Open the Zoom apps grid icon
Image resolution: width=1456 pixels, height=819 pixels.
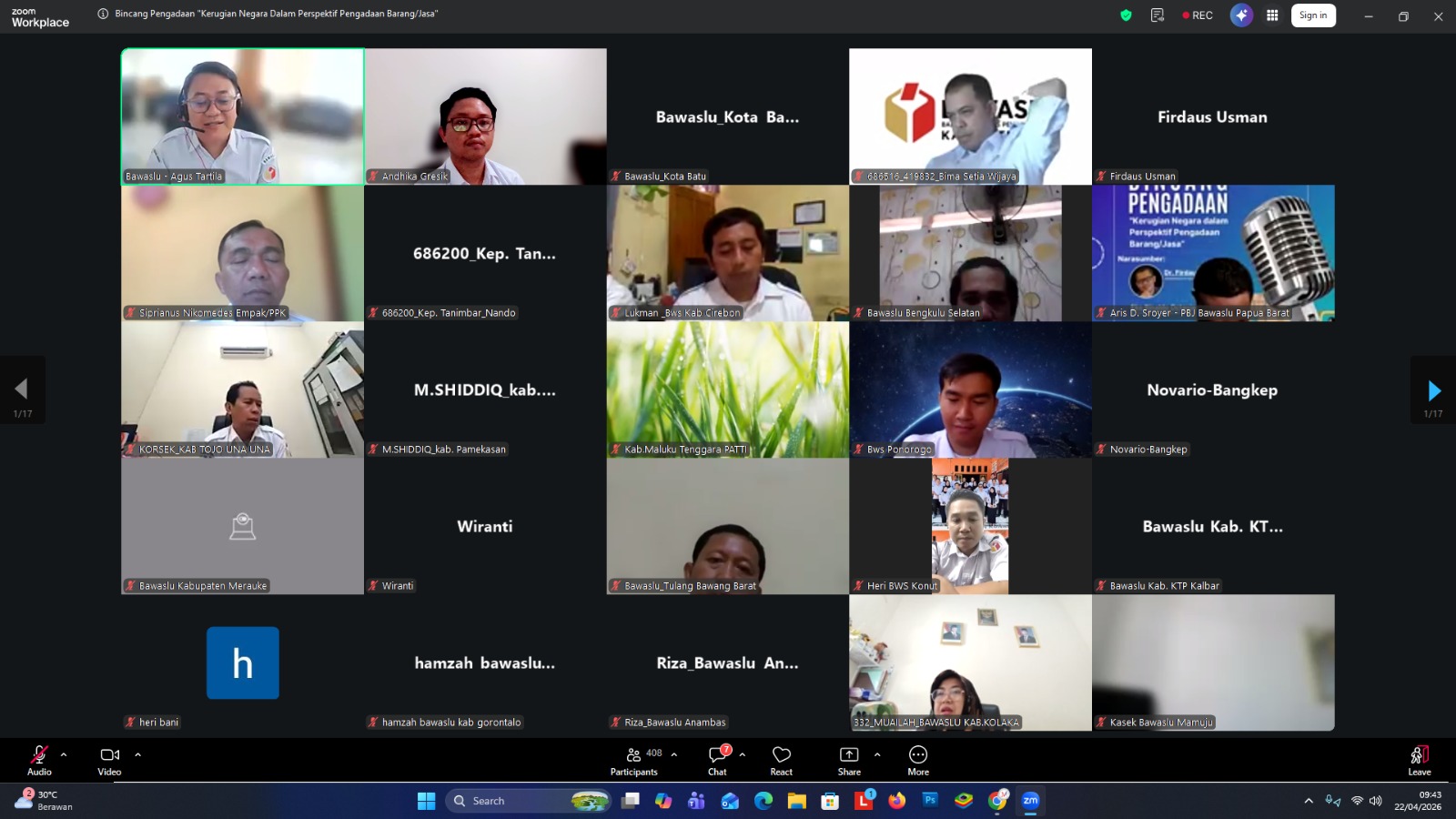tap(1272, 15)
